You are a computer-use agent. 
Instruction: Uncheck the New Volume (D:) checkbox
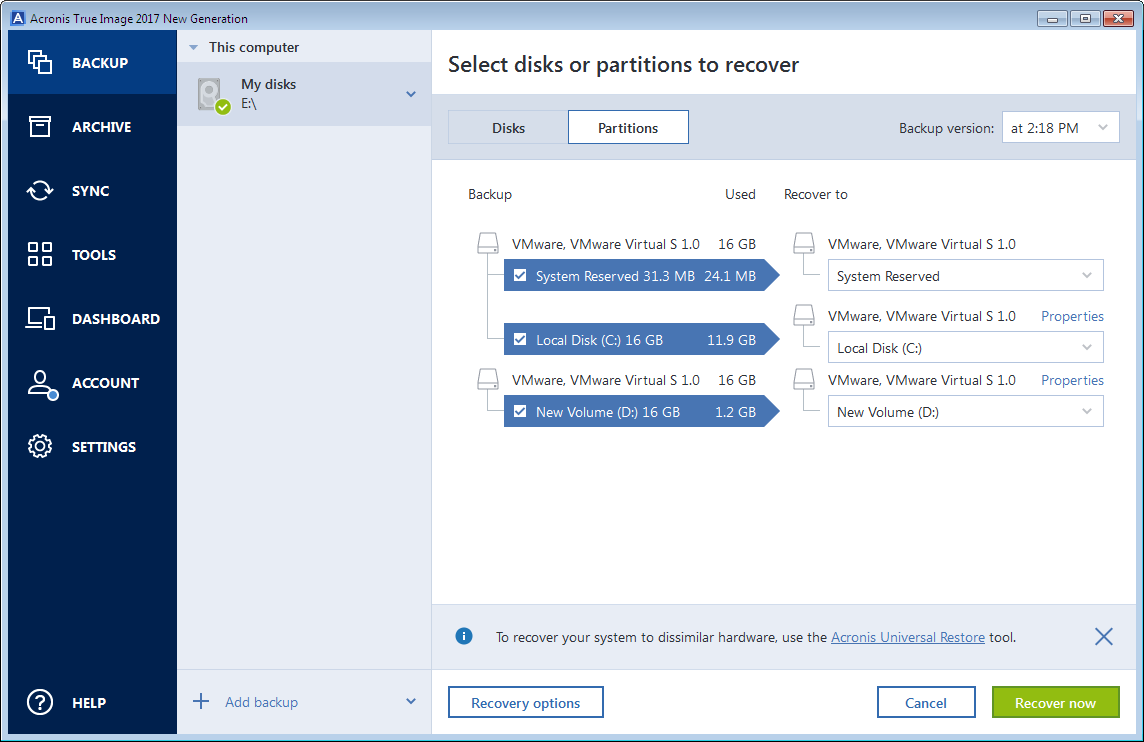520,412
